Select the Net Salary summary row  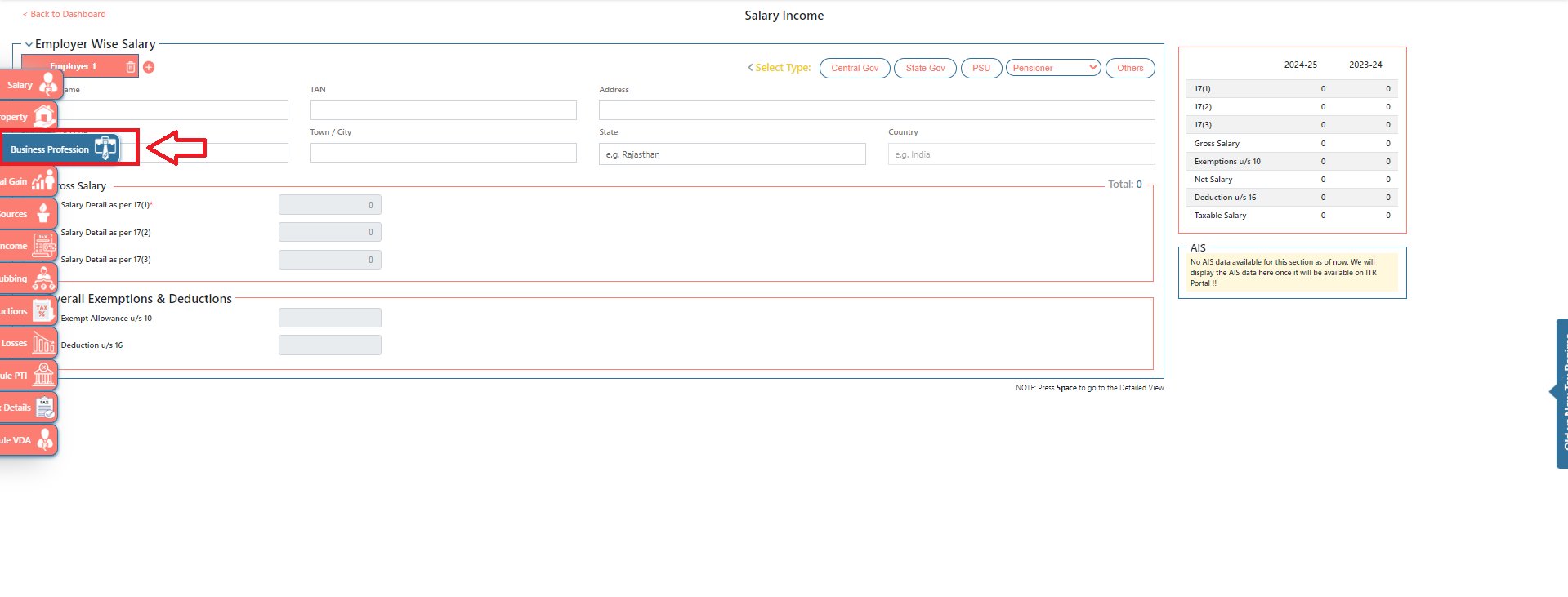tap(1292, 180)
